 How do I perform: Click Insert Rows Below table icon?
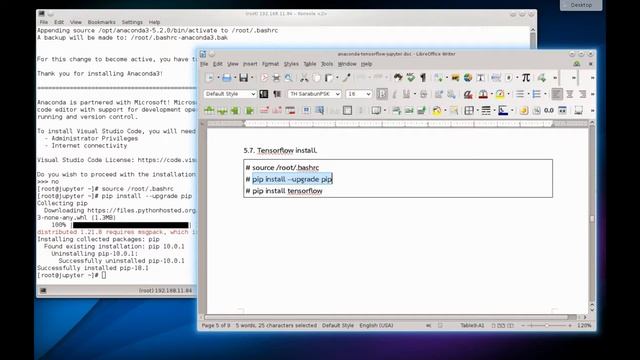222,110
